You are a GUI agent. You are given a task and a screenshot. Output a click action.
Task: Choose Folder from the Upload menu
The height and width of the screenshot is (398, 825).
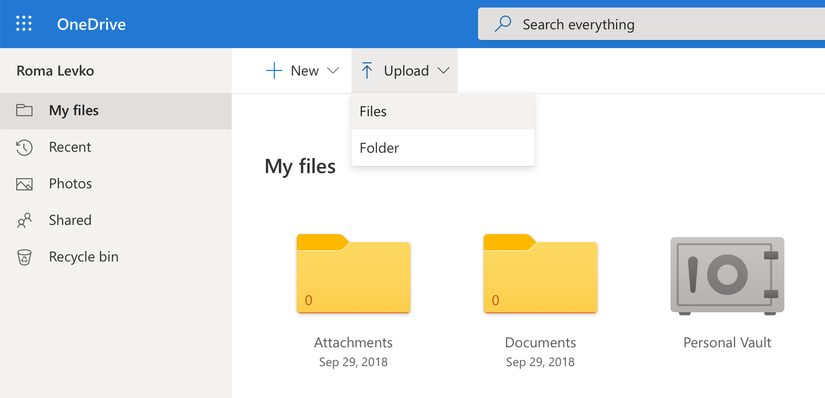coord(443,148)
